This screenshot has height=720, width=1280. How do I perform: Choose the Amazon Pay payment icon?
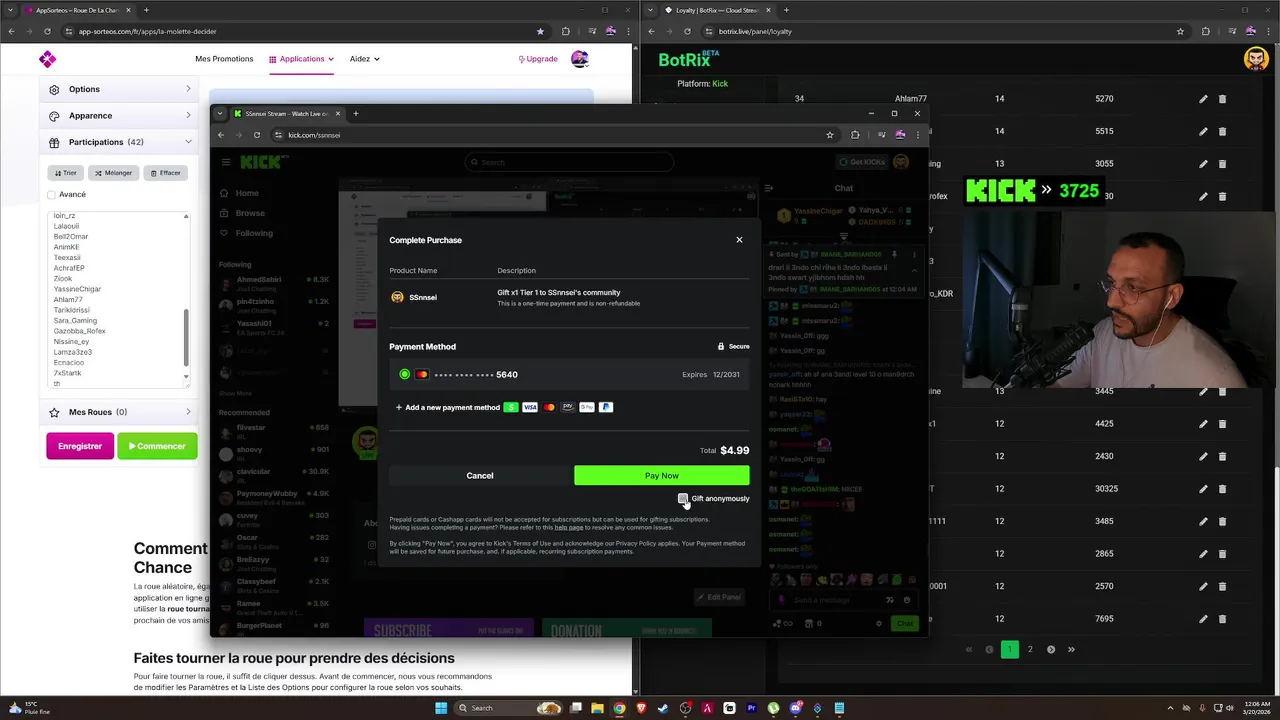tap(568, 407)
